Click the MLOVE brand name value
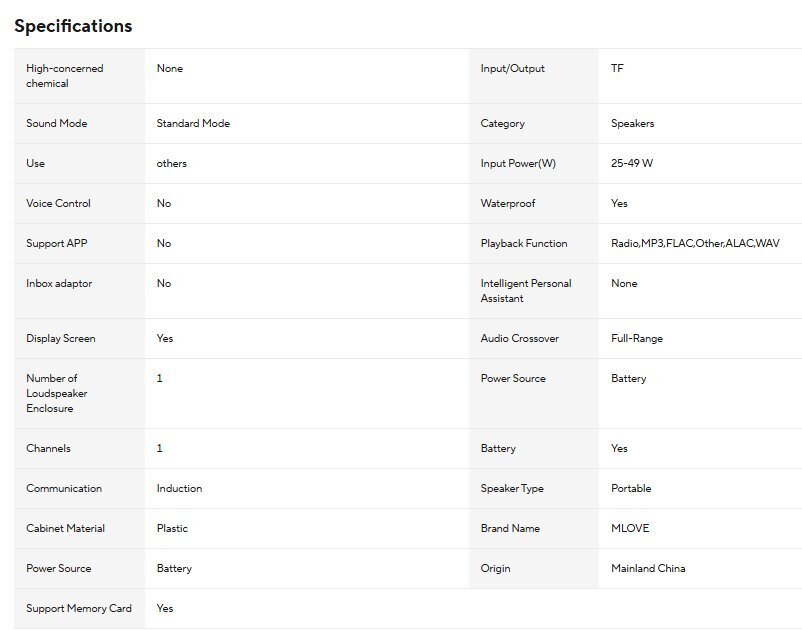The width and height of the screenshot is (802, 631). coord(630,529)
